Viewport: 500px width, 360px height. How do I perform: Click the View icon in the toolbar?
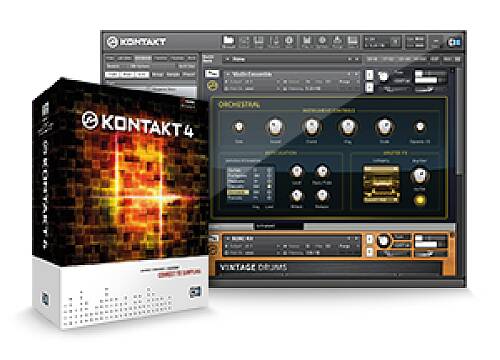tap(353, 42)
